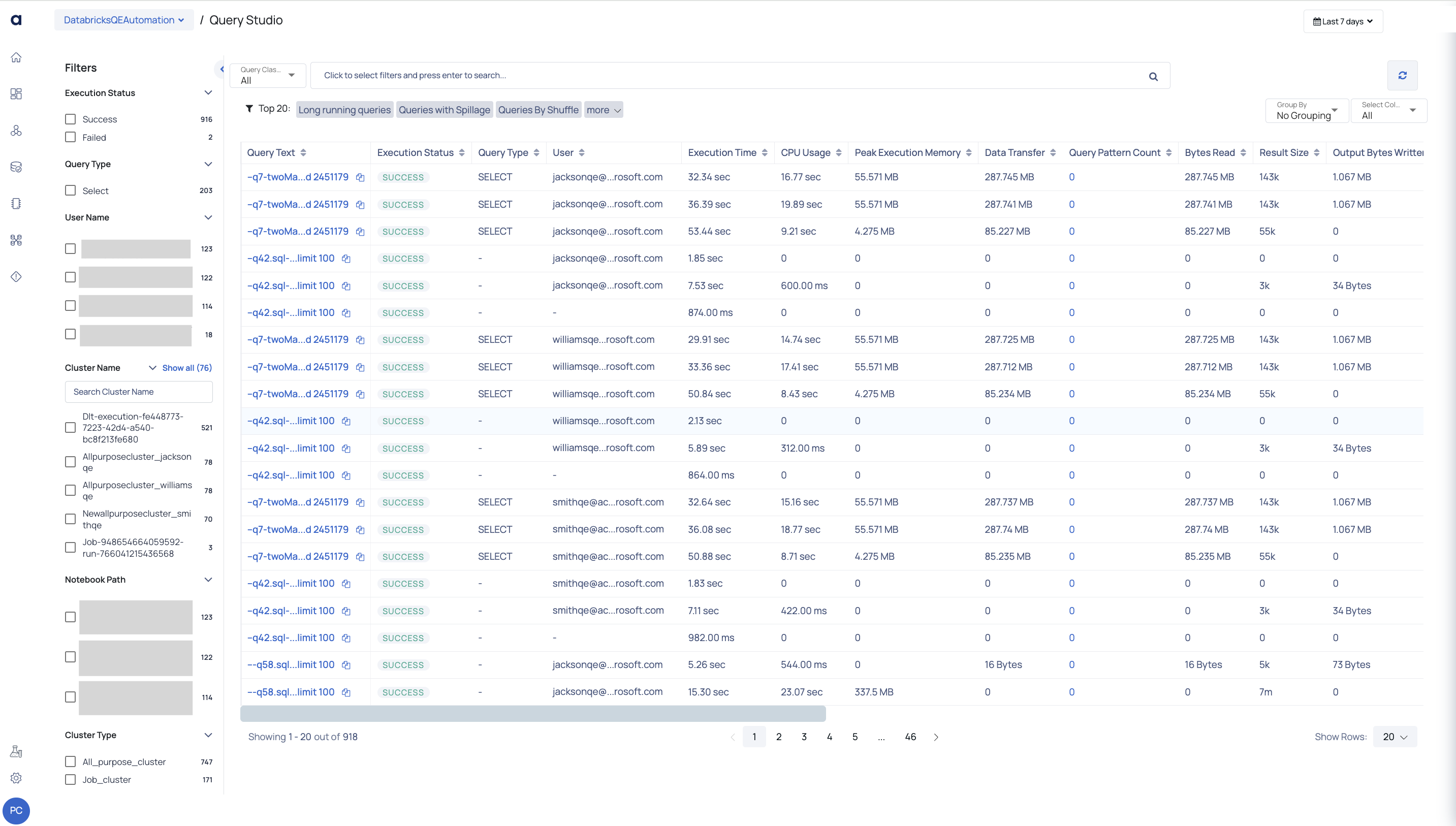This screenshot has width=1456, height=826.
Task: Open the settings gear icon in sidebar
Action: coord(16,778)
